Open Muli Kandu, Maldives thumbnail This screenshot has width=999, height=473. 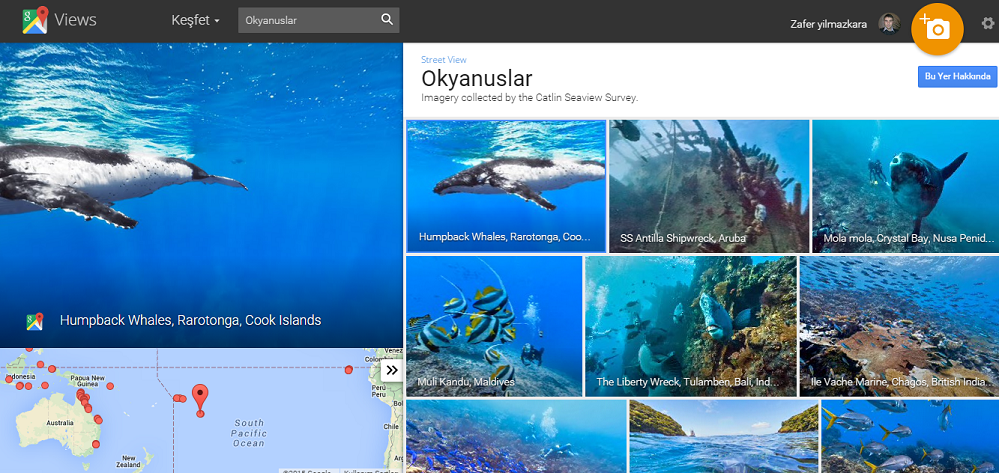click(x=493, y=325)
